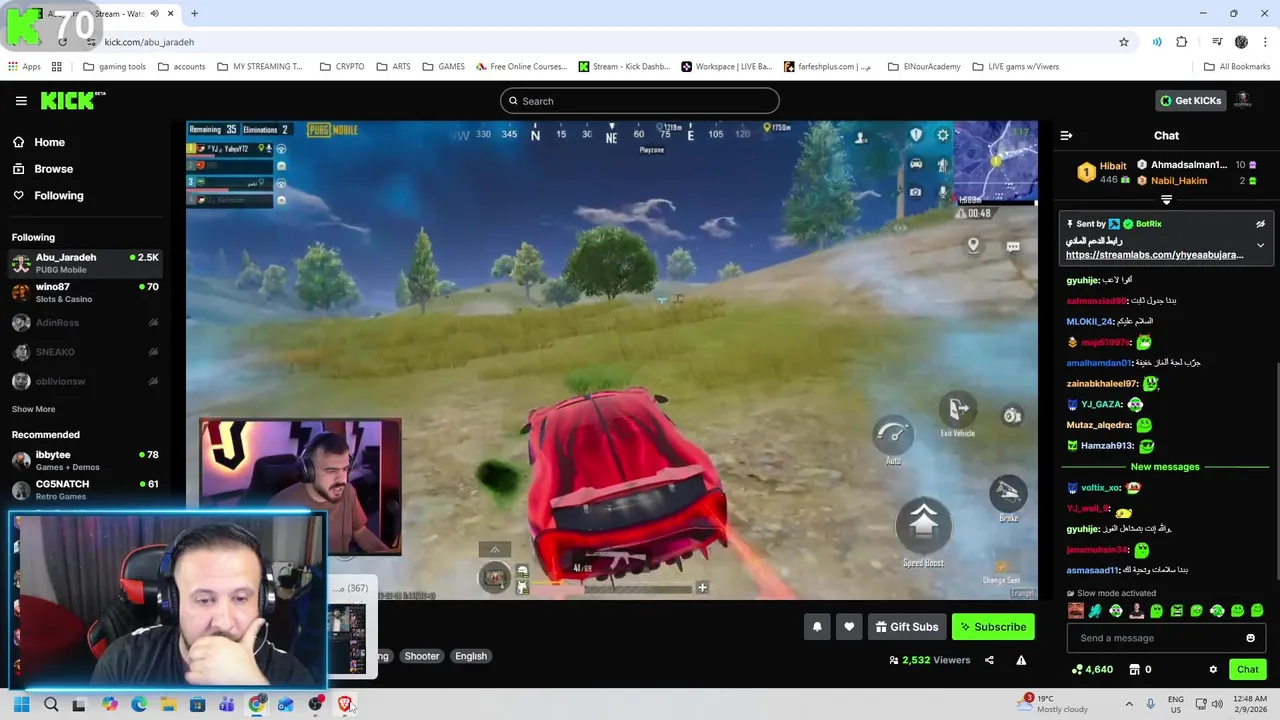Select Abu_Jaradeh channel in Following list
The height and width of the screenshot is (720, 1280).
pos(85,263)
